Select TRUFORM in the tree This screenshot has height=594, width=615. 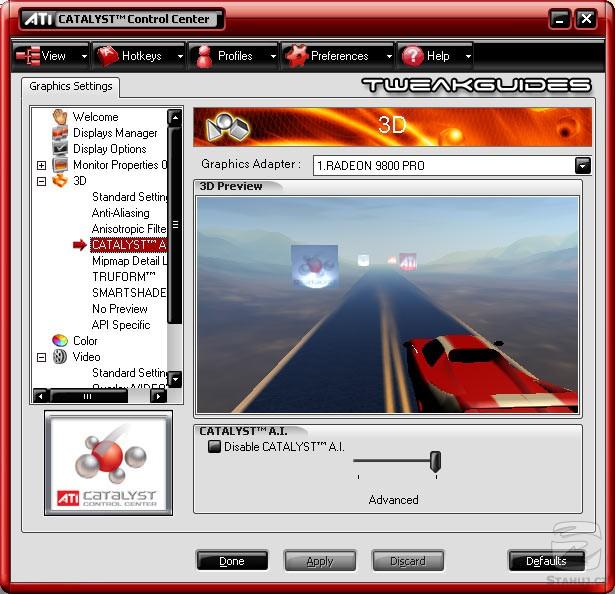point(124,277)
